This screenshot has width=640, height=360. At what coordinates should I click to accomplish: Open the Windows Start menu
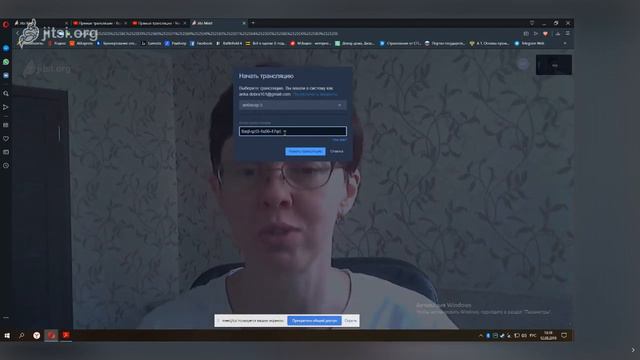pos(7,336)
